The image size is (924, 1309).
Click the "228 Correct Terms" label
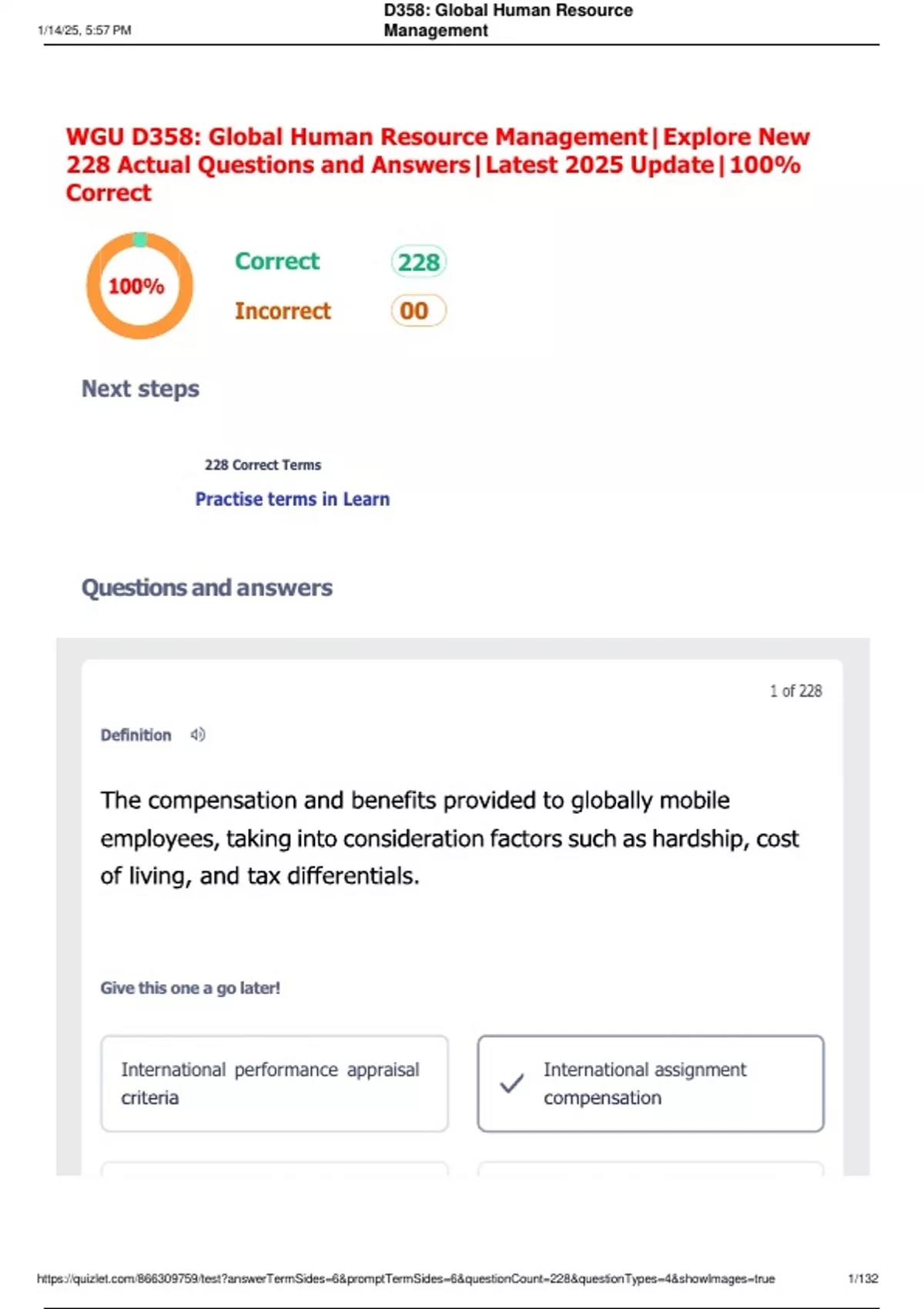click(263, 465)
